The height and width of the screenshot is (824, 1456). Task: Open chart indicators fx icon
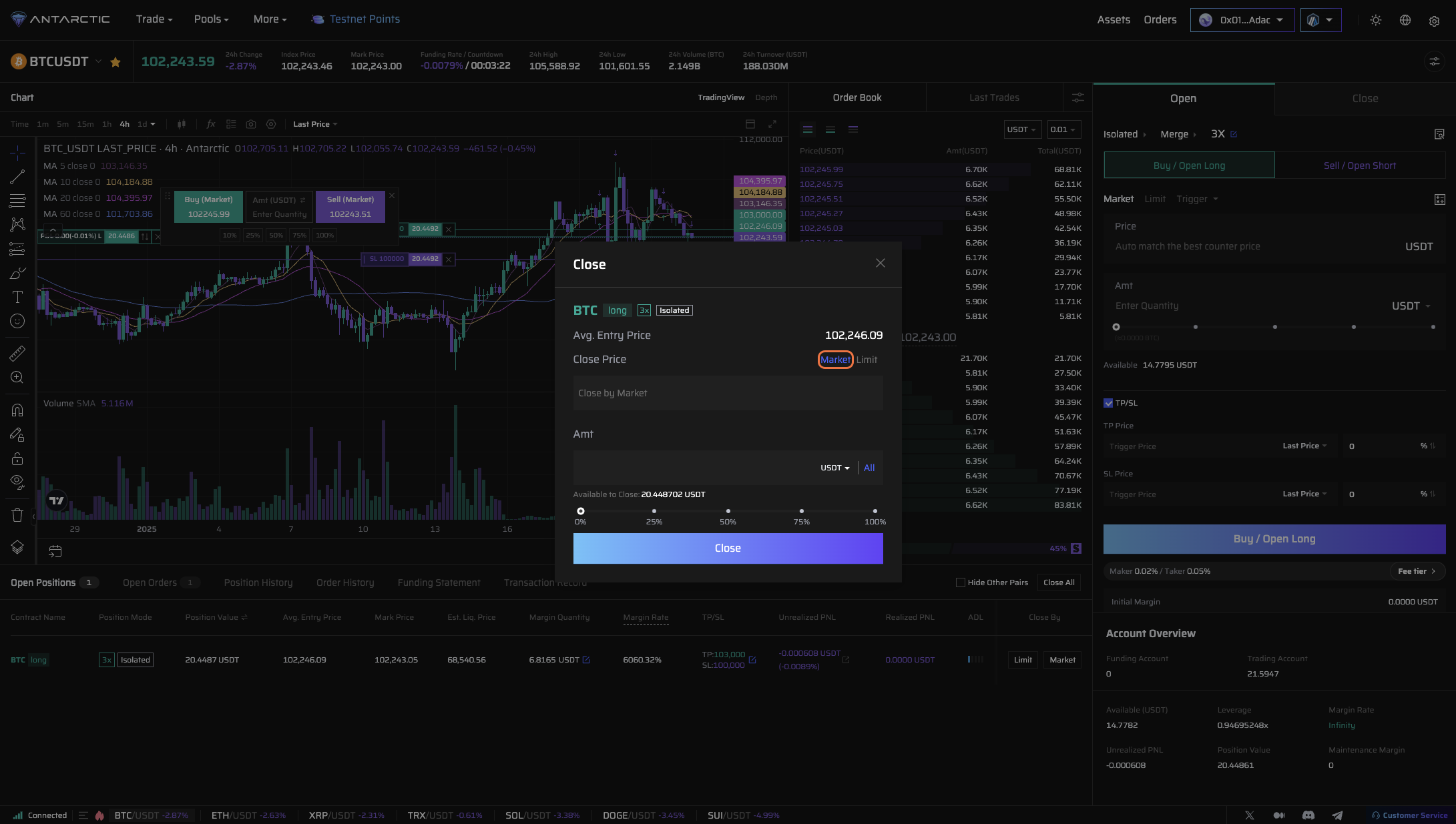(211, 124)
